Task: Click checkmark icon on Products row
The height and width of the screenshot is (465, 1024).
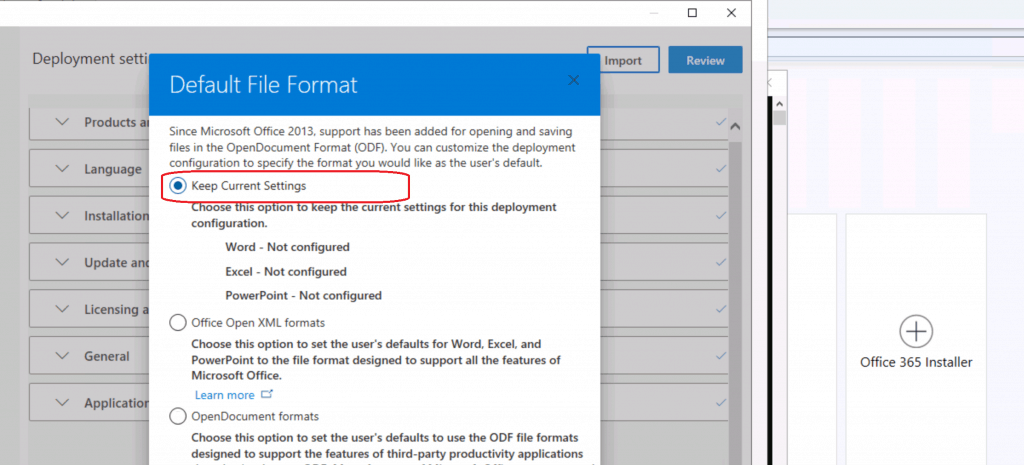Action: (721, 122)
